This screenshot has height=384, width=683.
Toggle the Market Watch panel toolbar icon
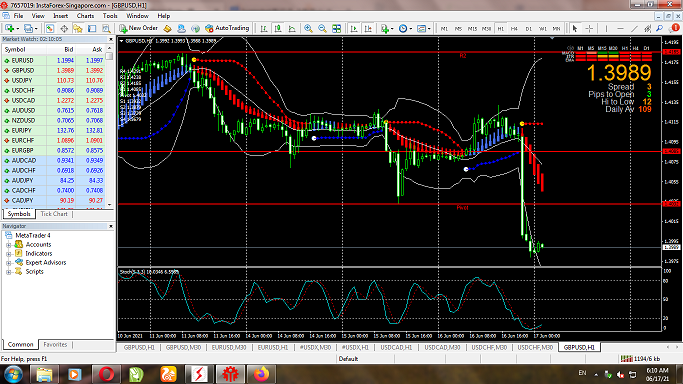50,28
